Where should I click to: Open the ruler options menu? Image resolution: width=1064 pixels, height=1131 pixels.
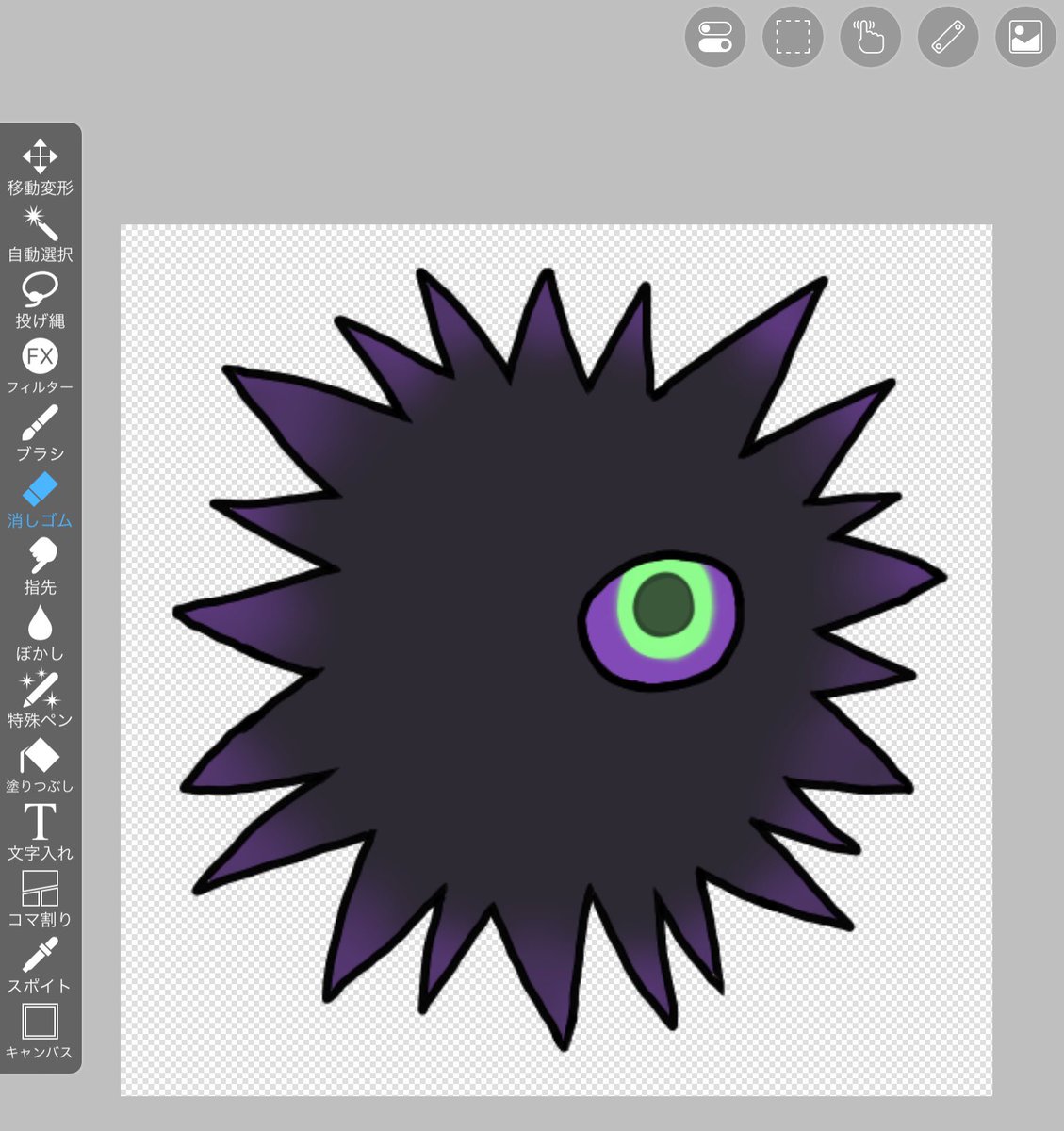click(x=947, y=38)
